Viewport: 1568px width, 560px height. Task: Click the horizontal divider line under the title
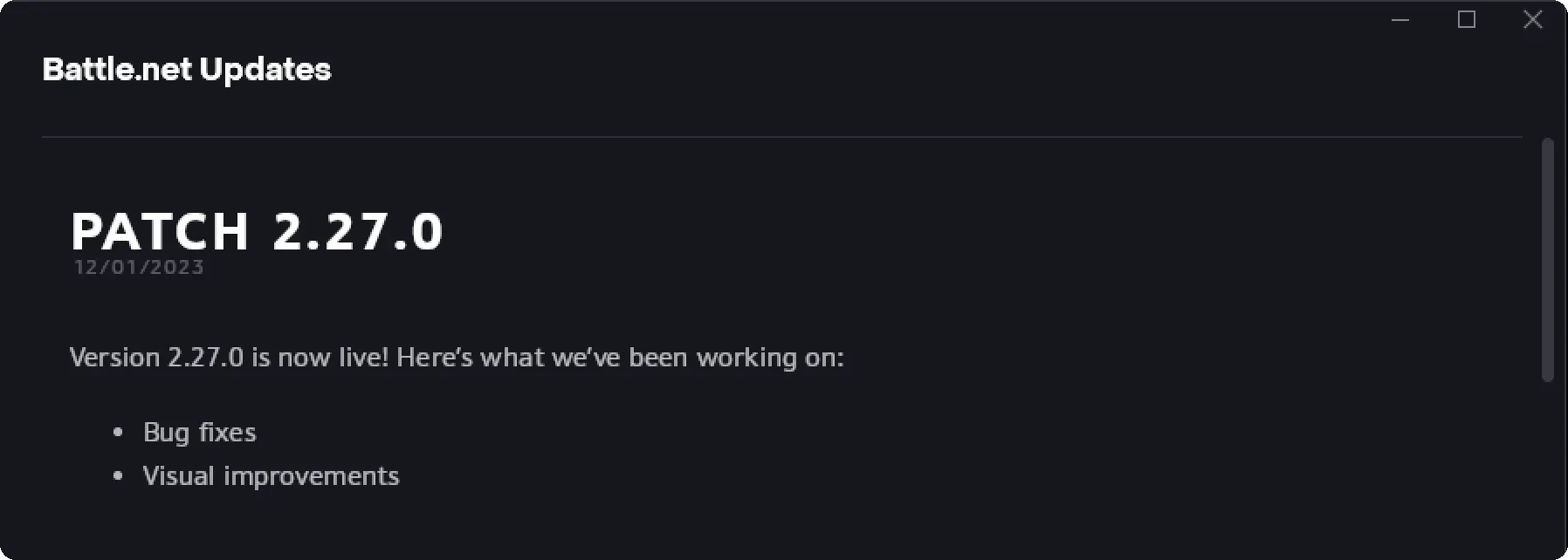pos(781,137)
